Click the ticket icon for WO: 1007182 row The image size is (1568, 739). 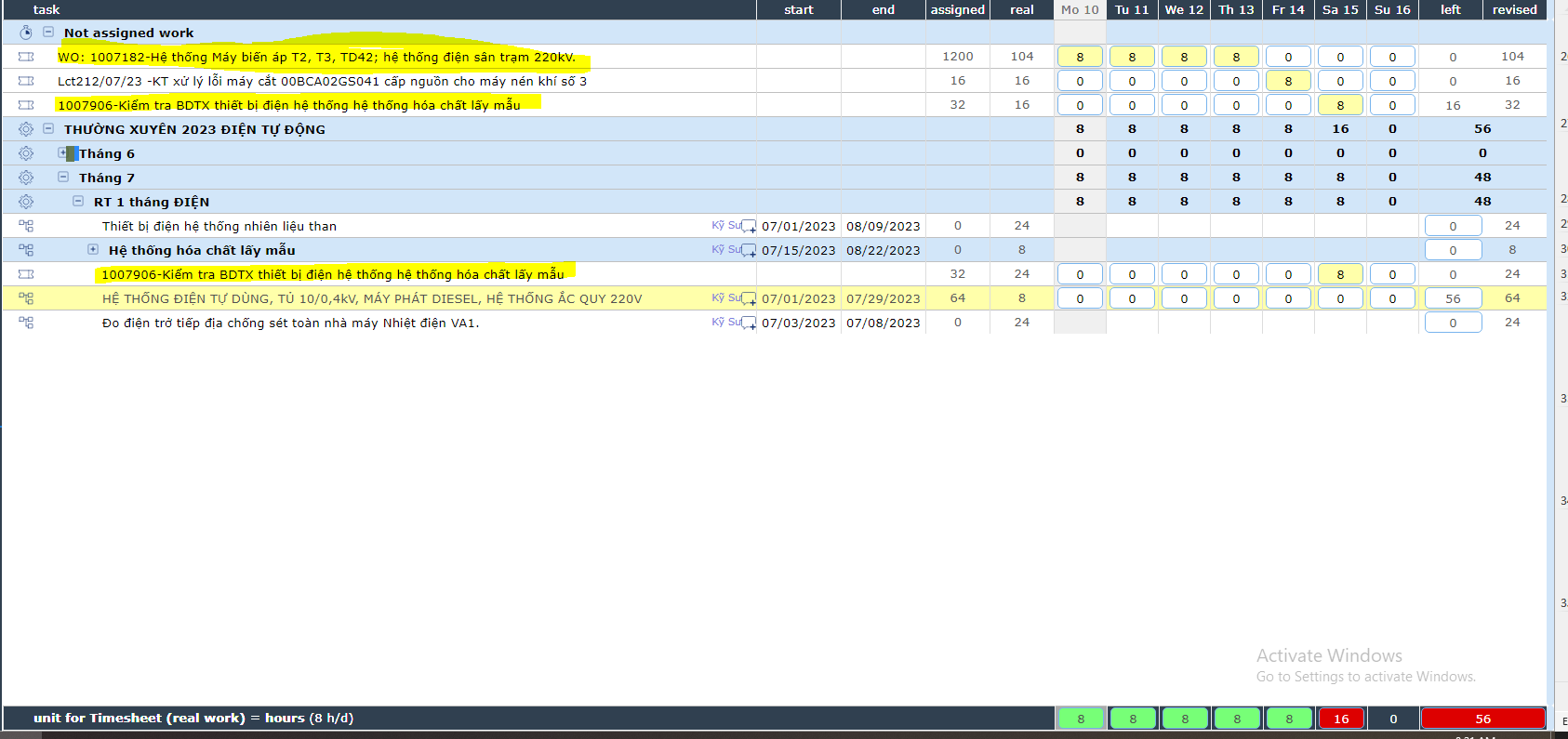coord(26,57)
